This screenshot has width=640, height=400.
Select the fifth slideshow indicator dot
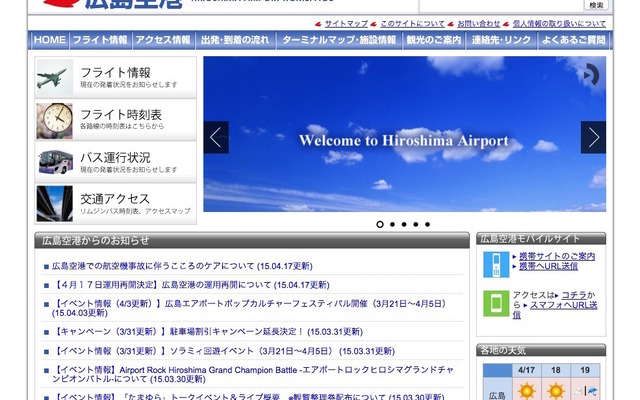click(x=427, y=224)
